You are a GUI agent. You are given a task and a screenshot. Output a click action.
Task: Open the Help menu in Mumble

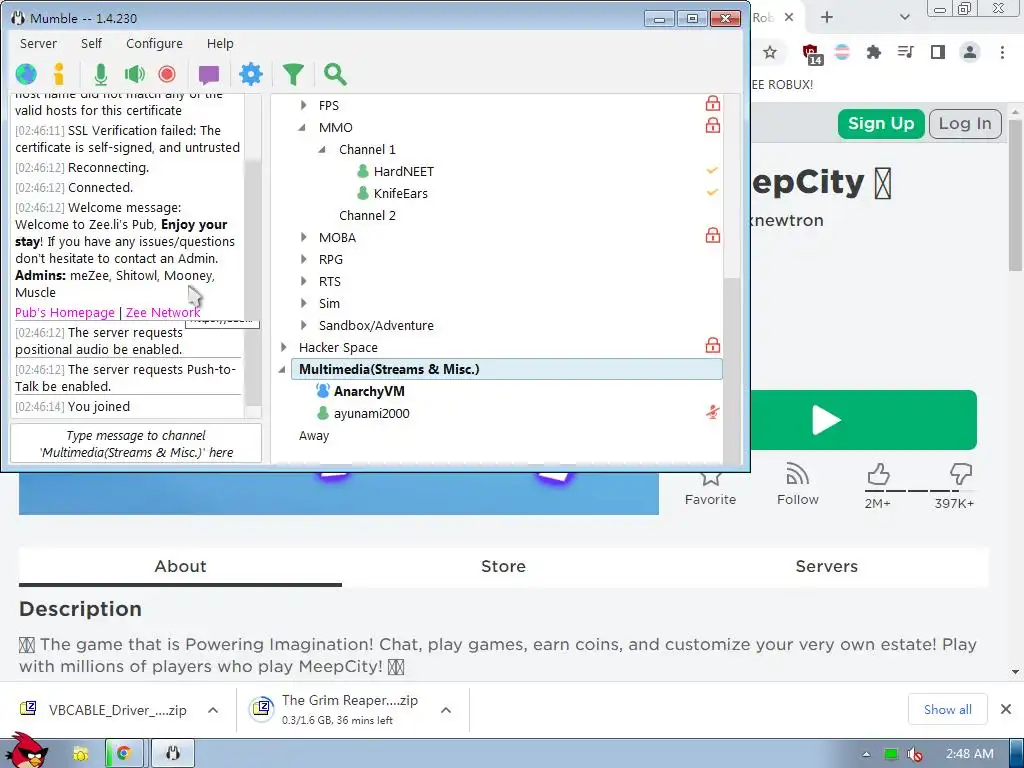220,44
